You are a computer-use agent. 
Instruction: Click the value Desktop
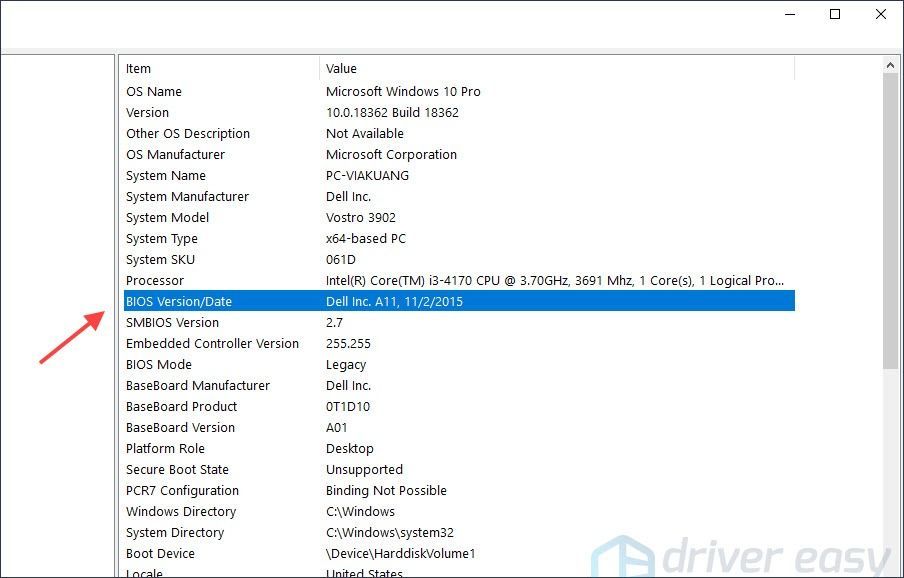[x=349, y=449]
